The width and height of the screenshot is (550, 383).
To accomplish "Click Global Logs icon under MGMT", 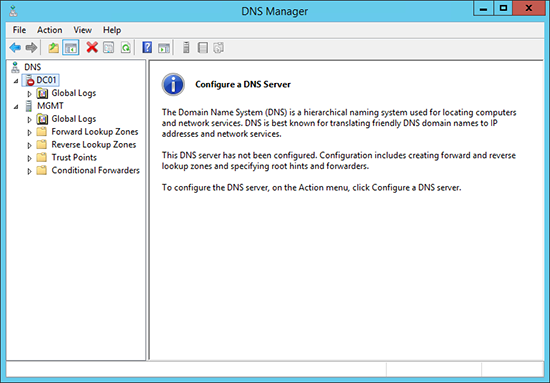I will tap(42, 119).
